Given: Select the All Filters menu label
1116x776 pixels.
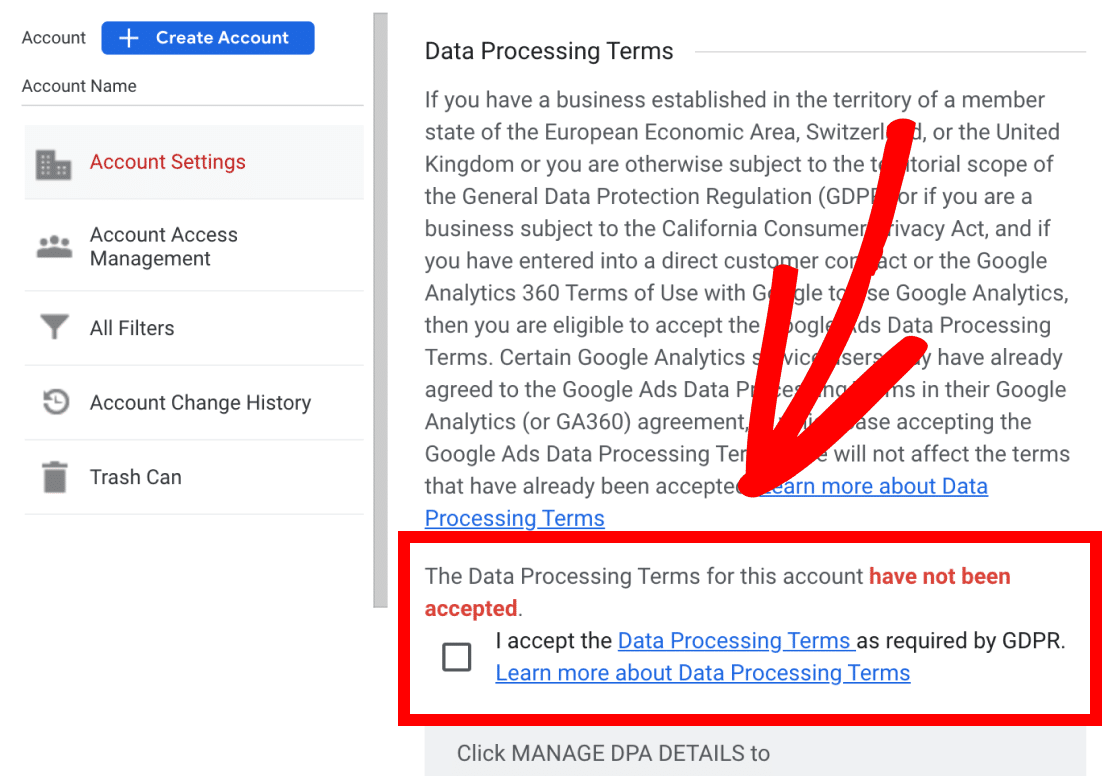Looking at the screenshot, I should (x=132, y=328).
